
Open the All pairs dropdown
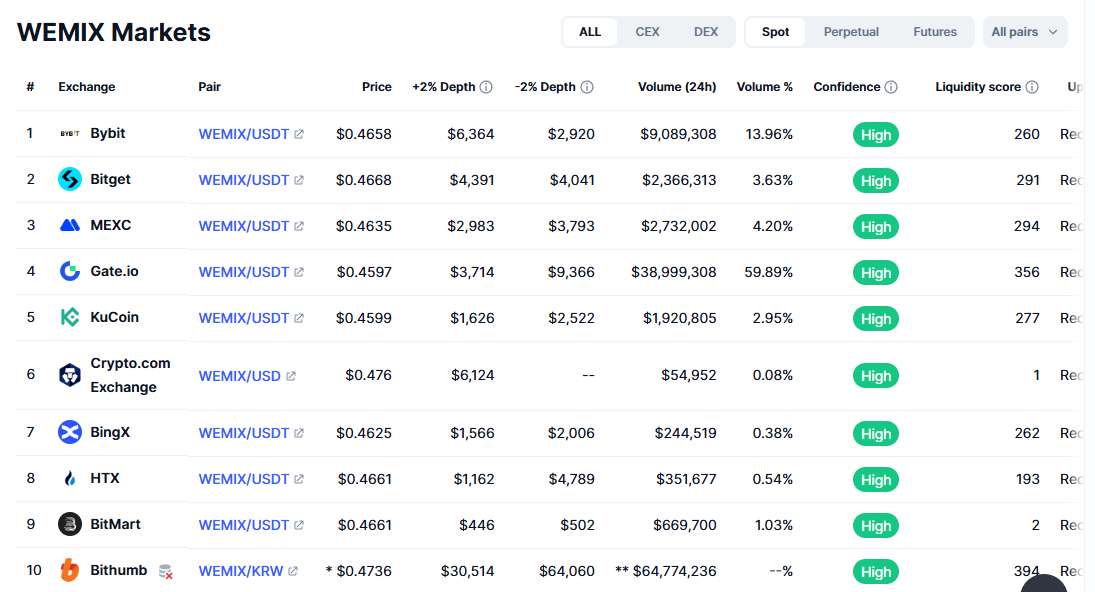(1024, 32)
